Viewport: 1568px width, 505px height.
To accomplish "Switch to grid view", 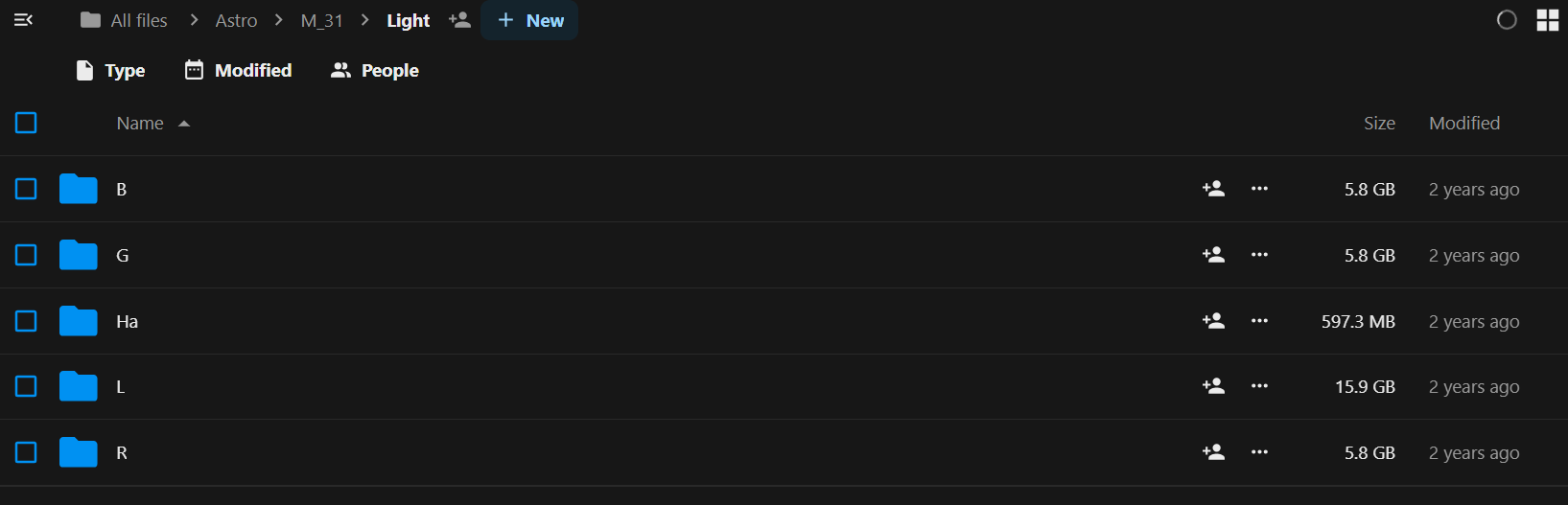I will [1548, 20].
